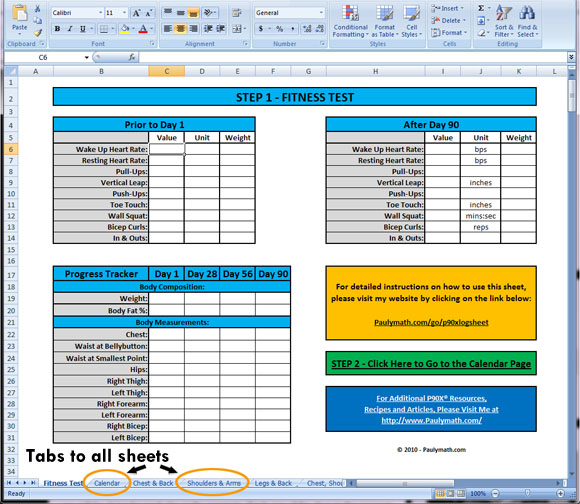Toggle Align Text Left
580x504 pixels.
(x=168, y=28)
